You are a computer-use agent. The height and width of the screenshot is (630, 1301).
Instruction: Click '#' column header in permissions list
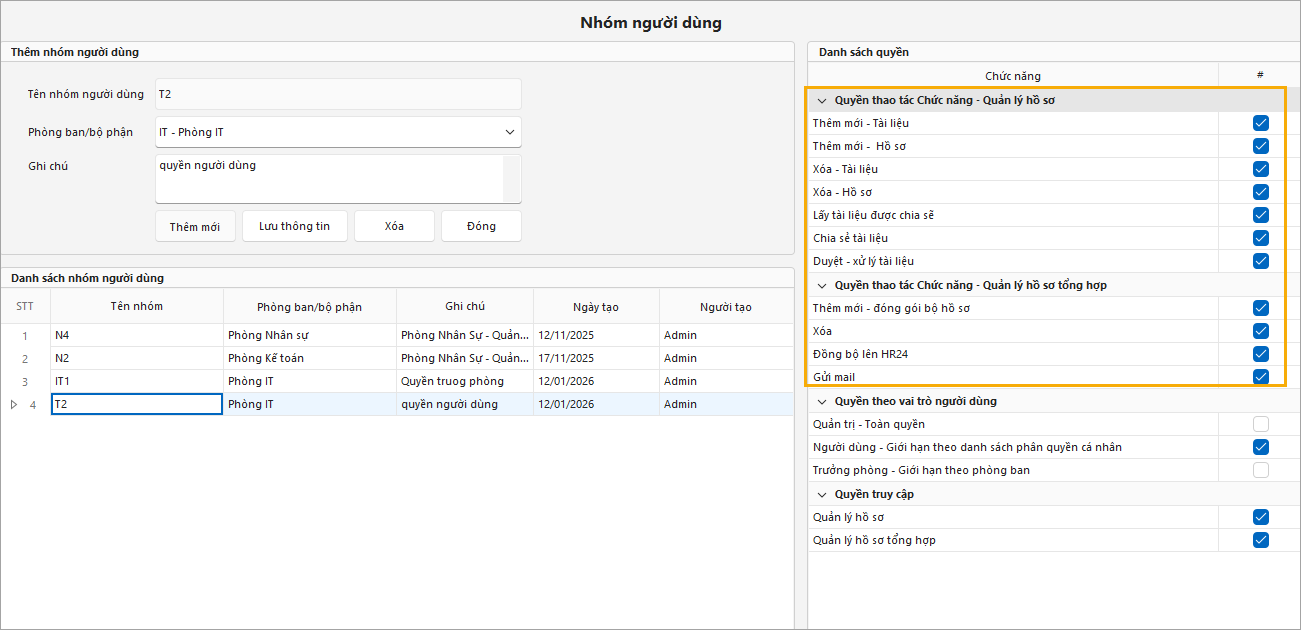pyautogui.click(x=1259, y=75)
